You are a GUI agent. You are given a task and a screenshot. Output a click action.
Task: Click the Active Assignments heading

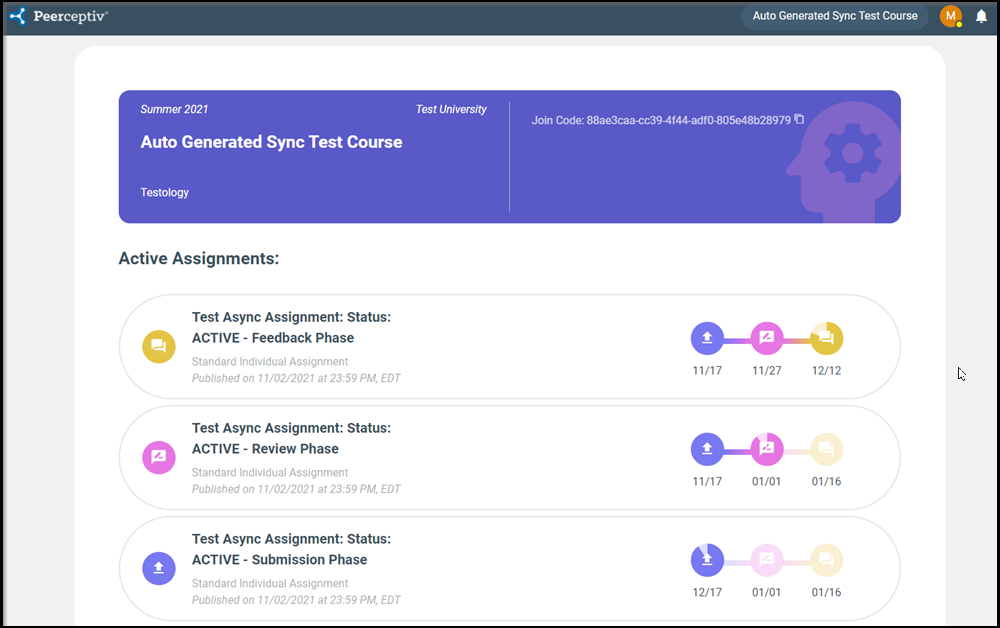pos(198,258)
